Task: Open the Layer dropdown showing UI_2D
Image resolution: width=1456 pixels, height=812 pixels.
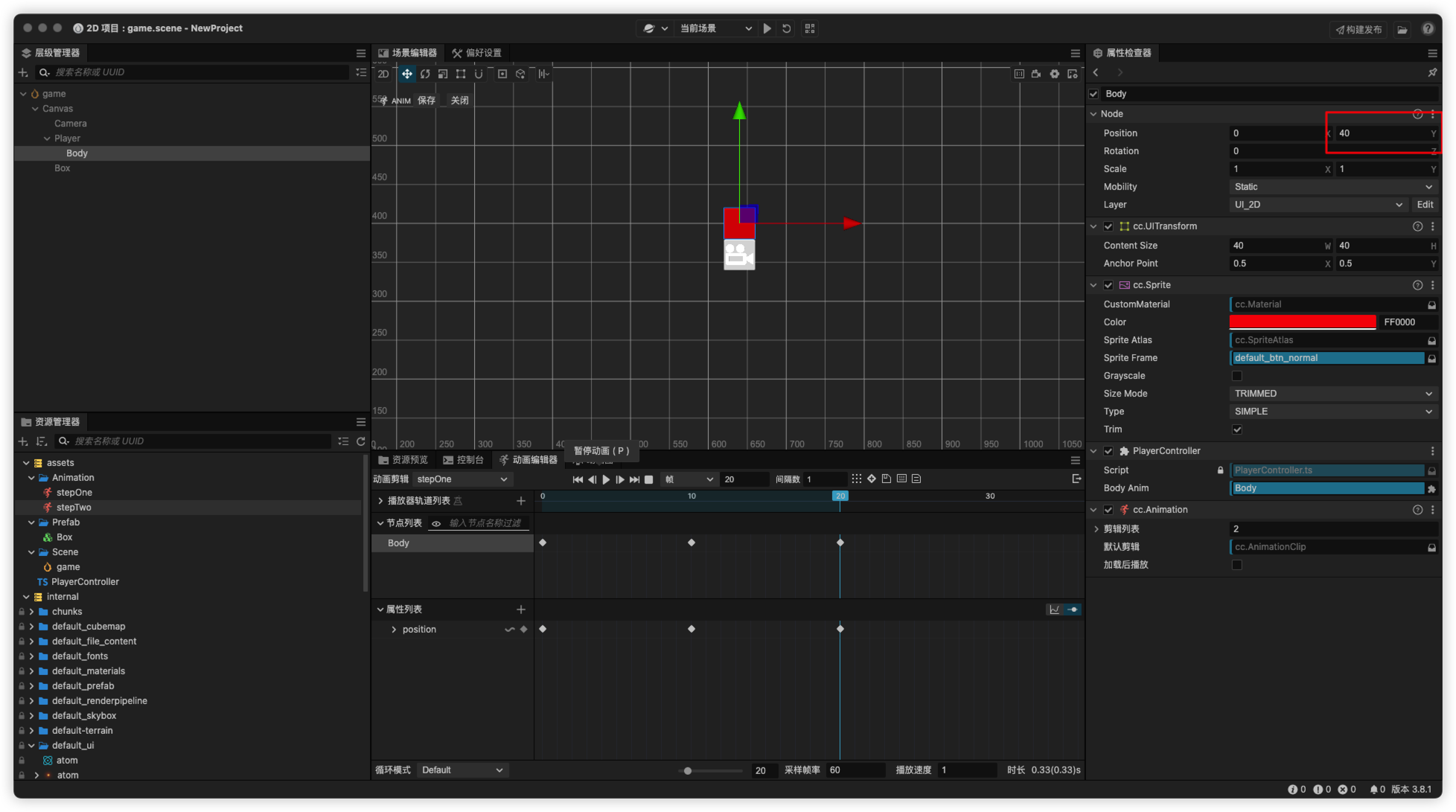Action: point(1318,204)
